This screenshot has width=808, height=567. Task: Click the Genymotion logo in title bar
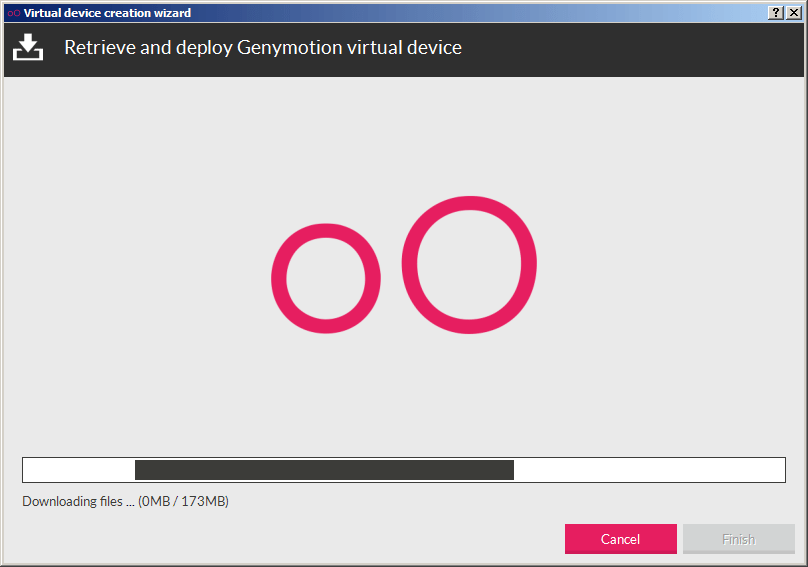pyautogui.click(x=14, y=13)
